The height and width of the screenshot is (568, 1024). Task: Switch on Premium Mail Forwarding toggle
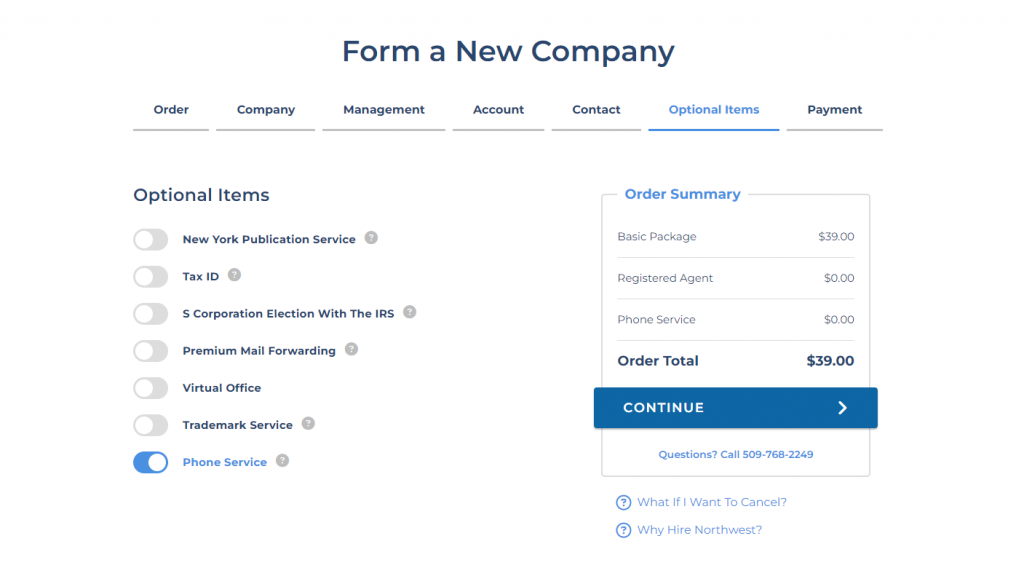click(x=151, y=351)
